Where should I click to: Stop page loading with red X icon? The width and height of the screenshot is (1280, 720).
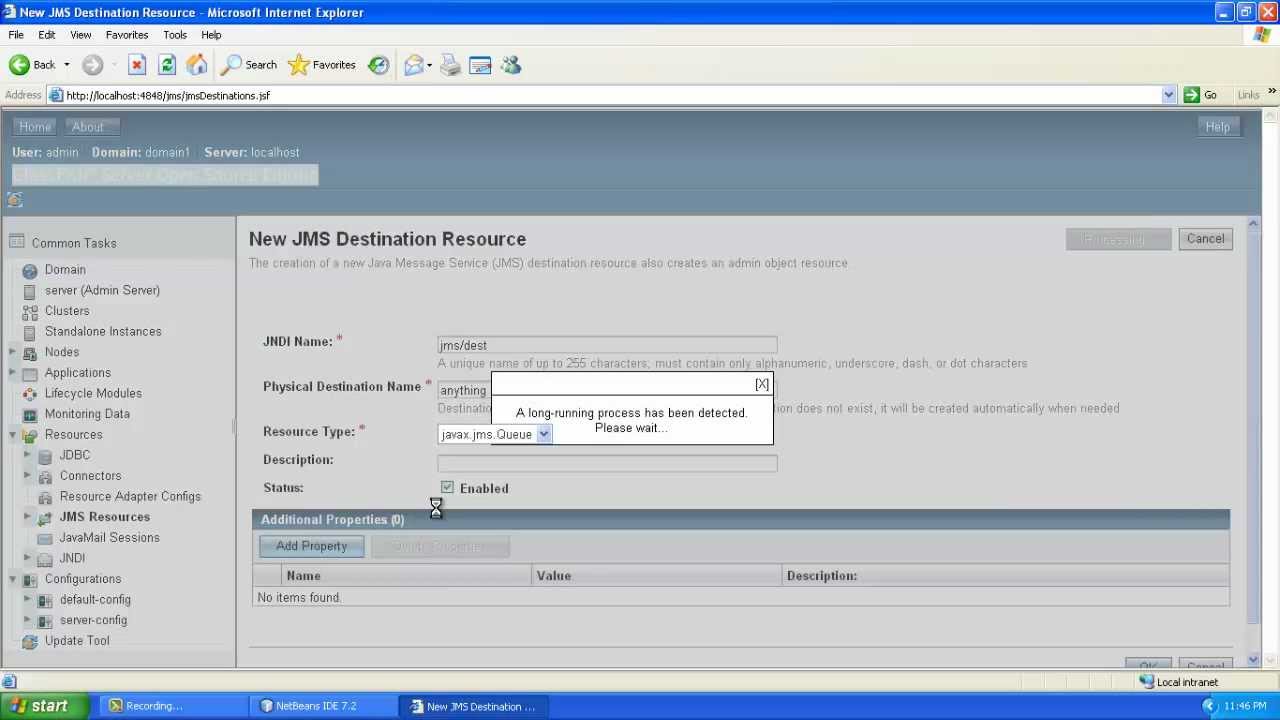[x=137, y=65]
